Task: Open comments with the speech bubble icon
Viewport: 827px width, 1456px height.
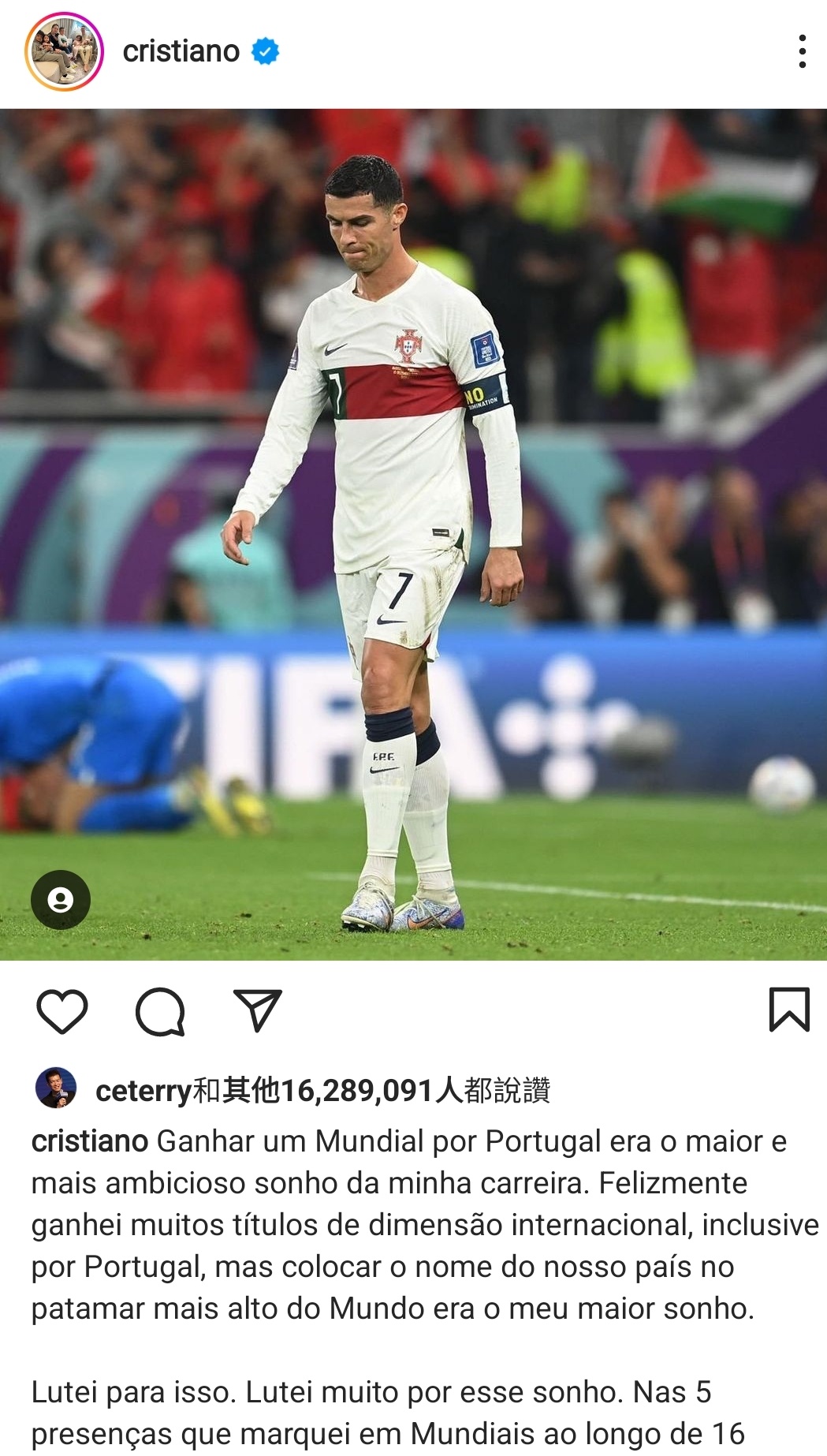Action: 160,1011
